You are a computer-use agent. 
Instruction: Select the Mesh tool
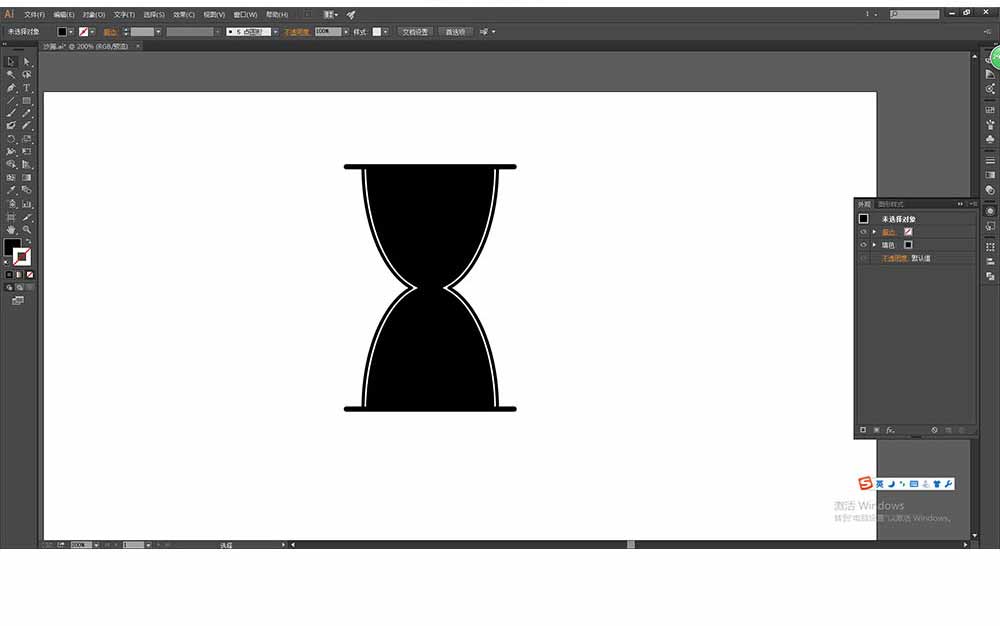point(11,178)
